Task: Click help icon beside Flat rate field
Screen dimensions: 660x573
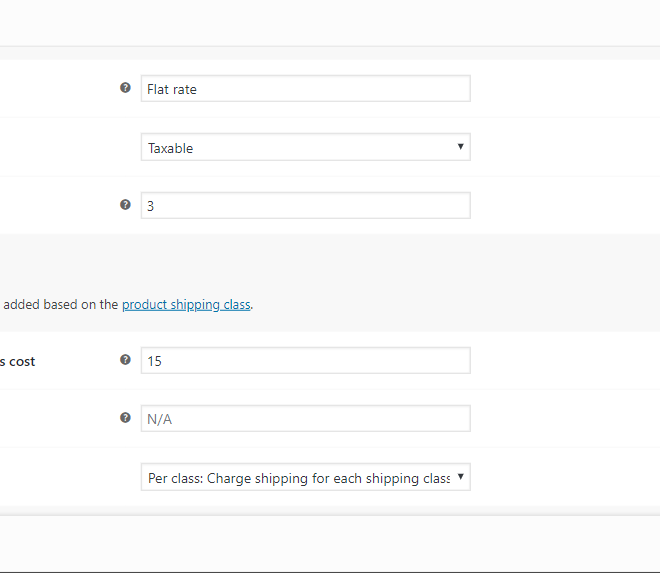Action: point(125,88)
